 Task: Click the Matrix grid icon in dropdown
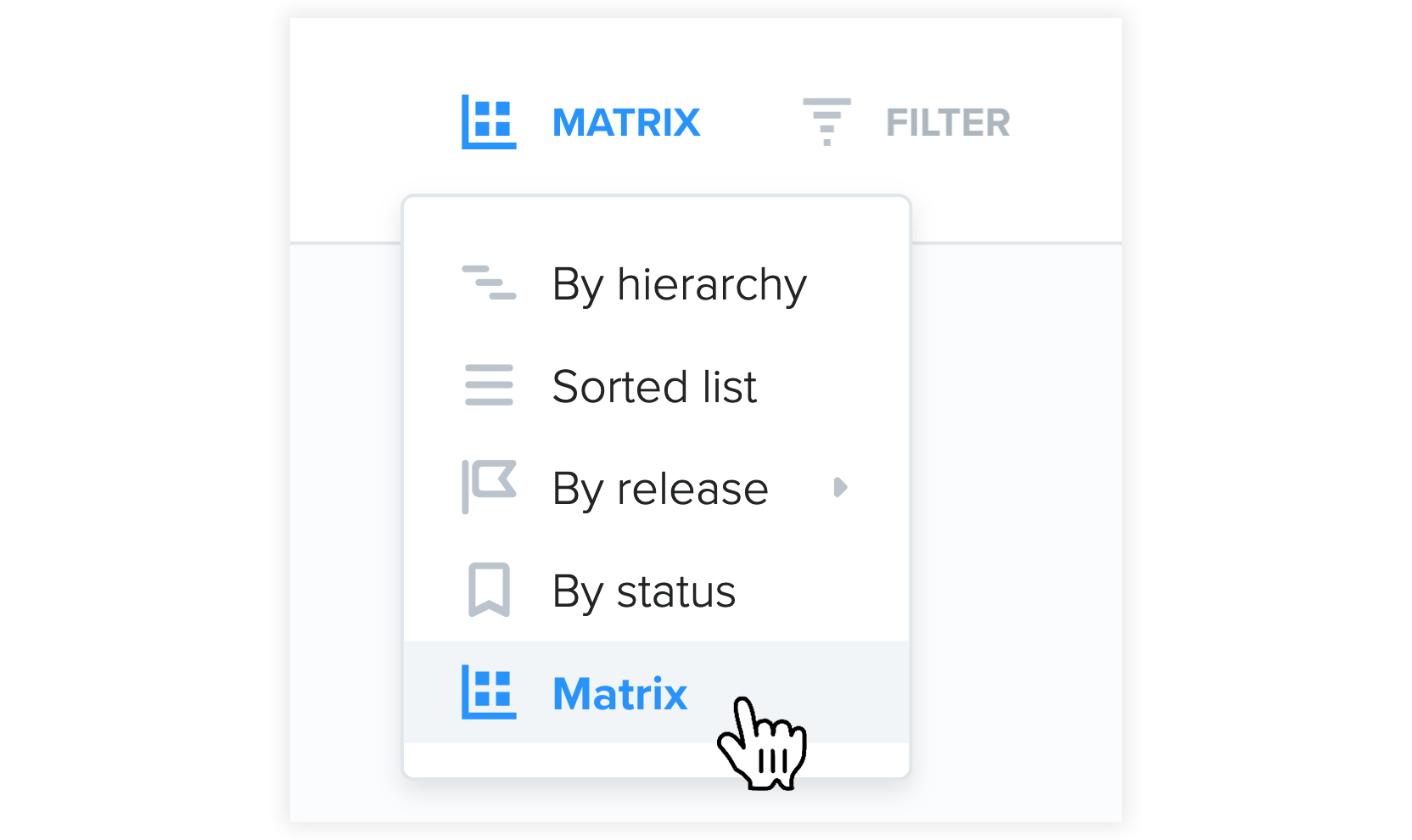489,692
